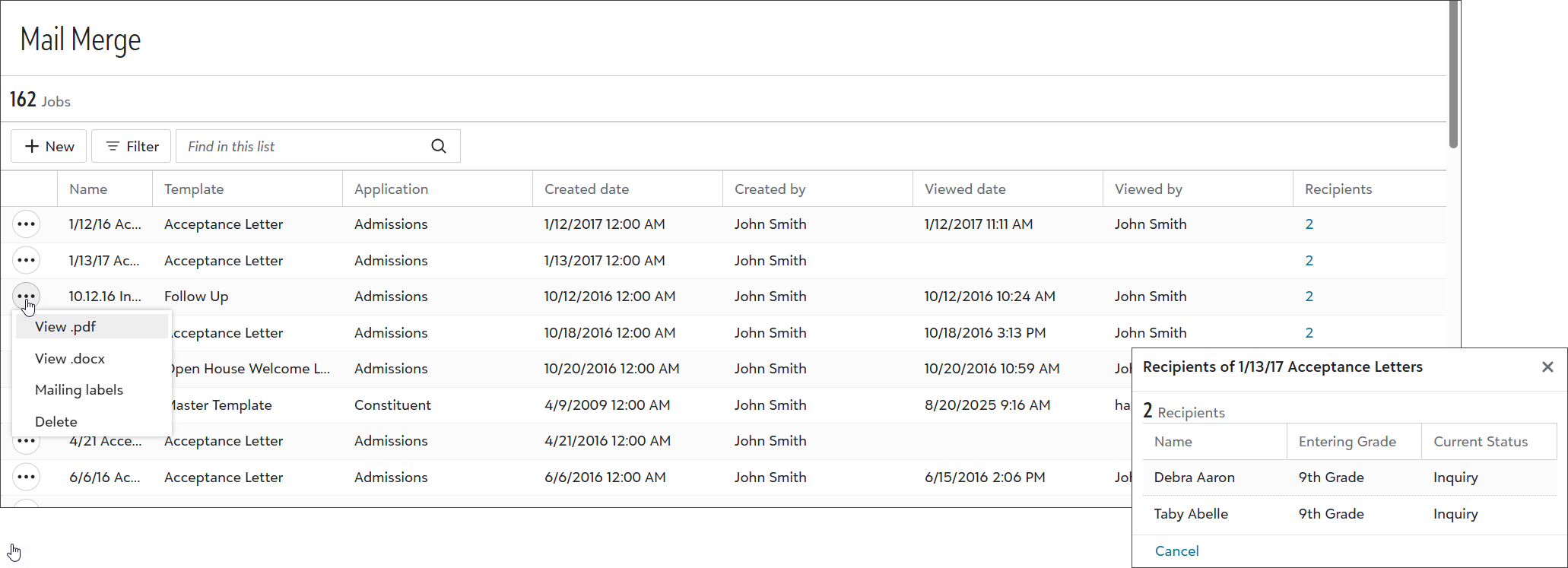Image resolution: width=1568 pixels, height=568 pixels.
Task: Click the vertical scrollbar thumb
Action: coord(1453,76)
